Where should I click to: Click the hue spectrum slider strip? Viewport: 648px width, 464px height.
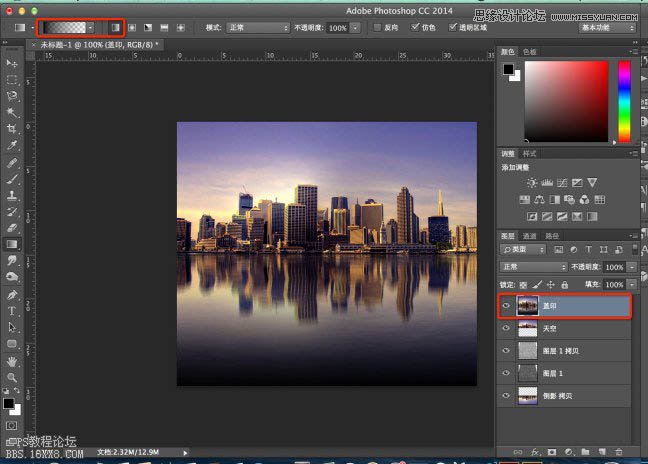pyautogui.click(x=625, y=98)
